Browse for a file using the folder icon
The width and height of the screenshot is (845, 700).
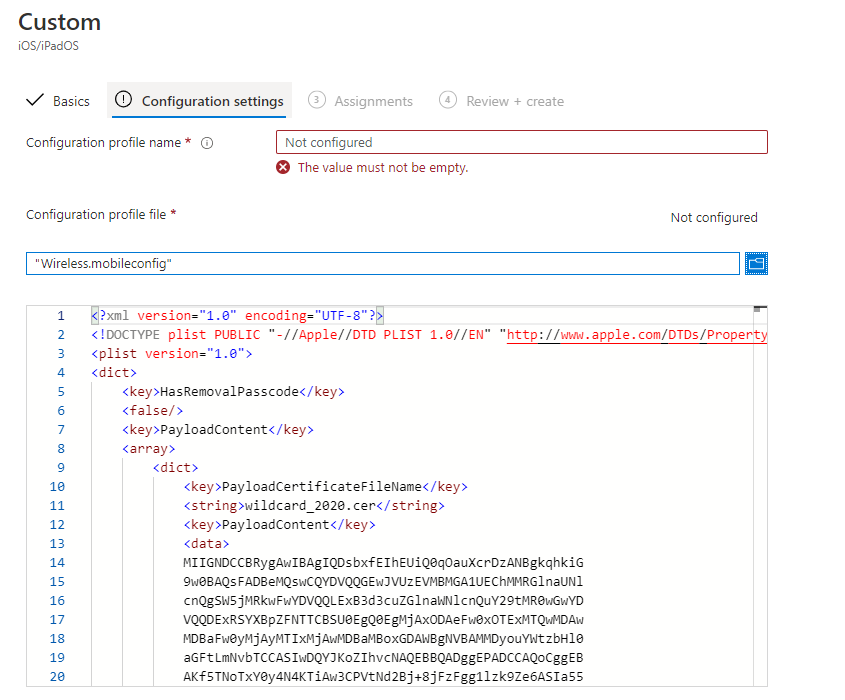(756, 263)
